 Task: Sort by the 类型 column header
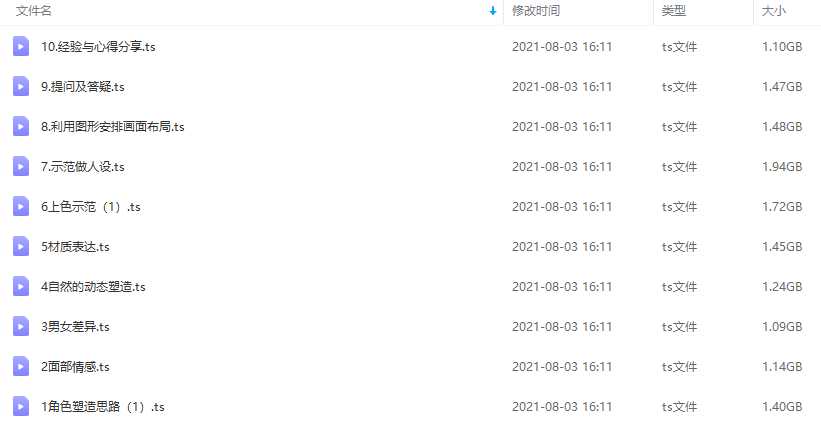(x=673, y=11)
